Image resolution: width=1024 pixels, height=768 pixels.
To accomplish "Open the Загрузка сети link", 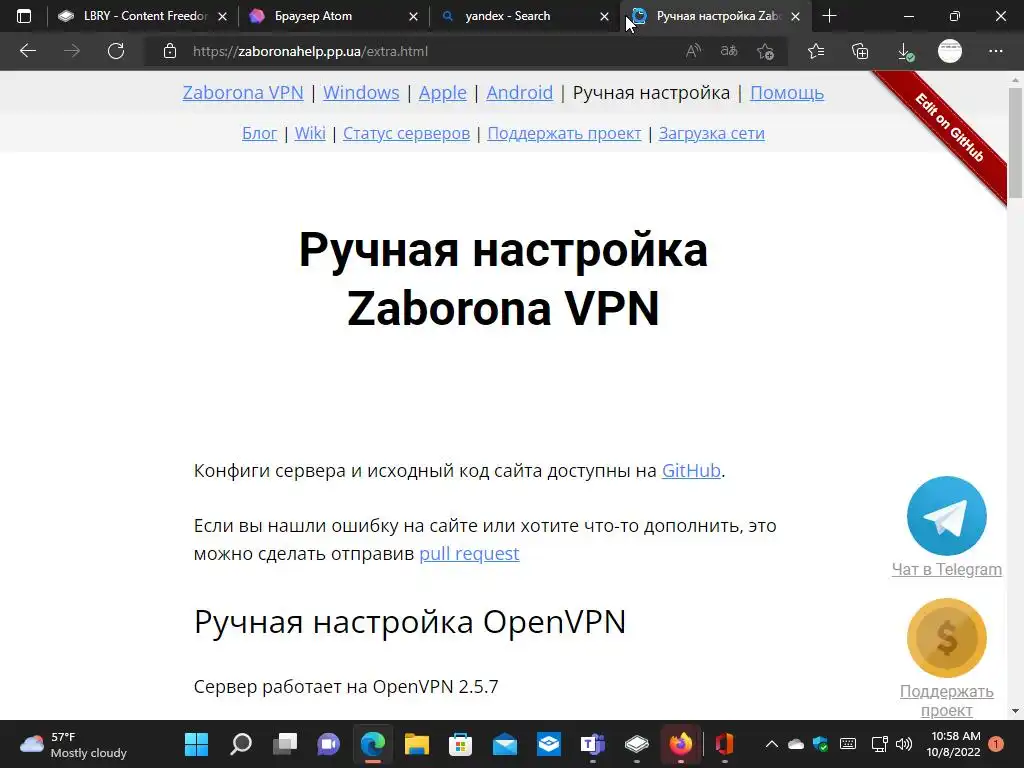I will (712, 133).
